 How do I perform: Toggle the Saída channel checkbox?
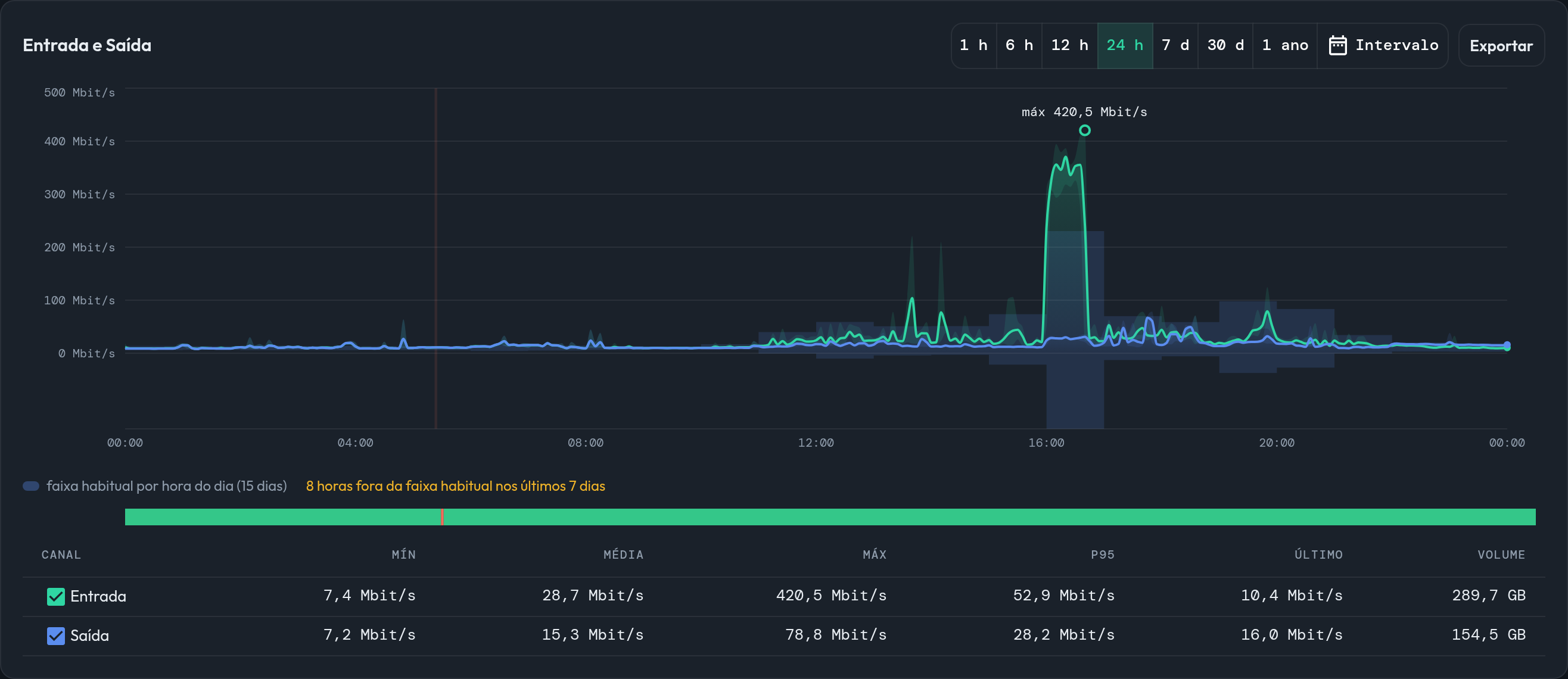pos(56,636)
